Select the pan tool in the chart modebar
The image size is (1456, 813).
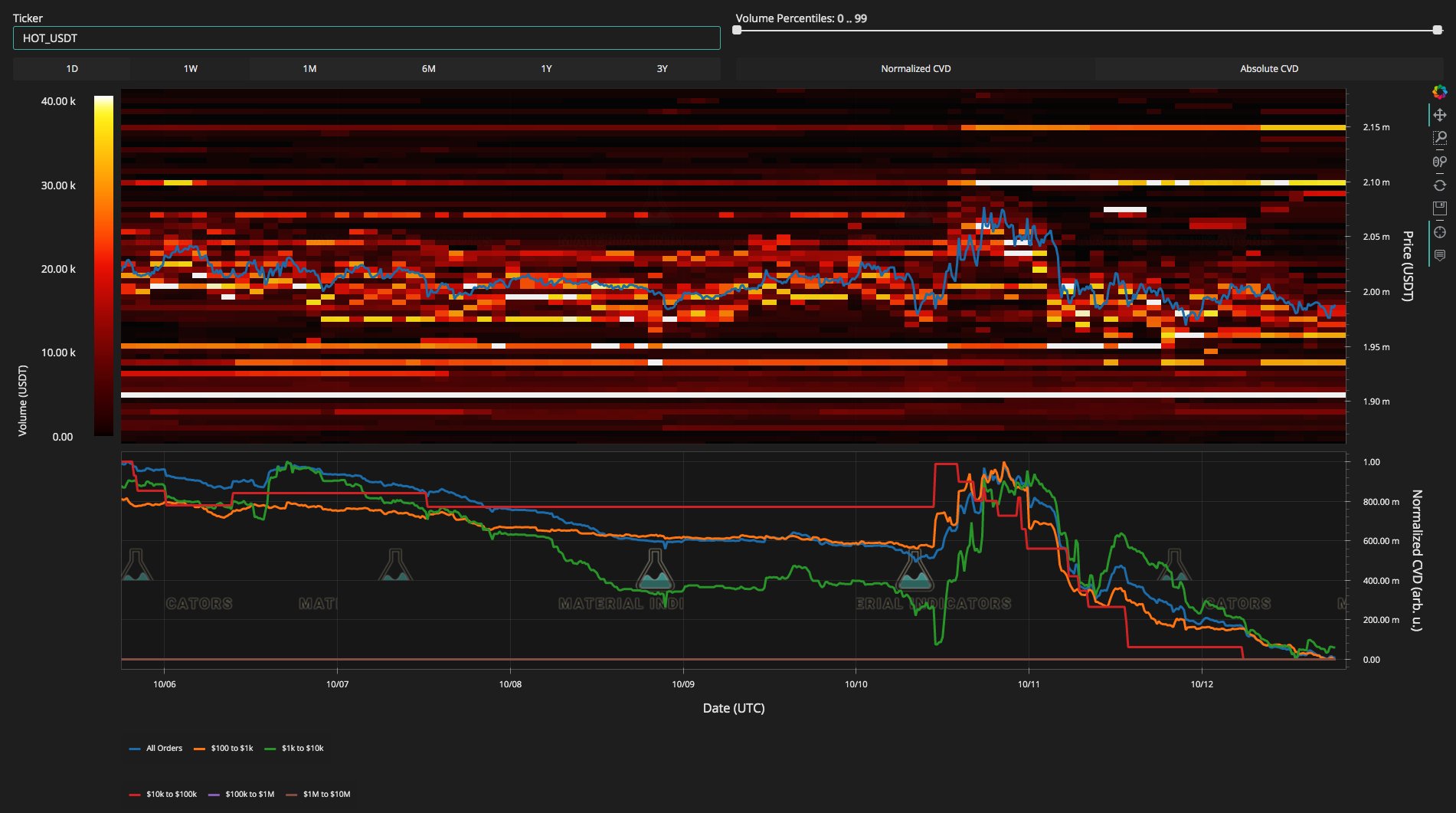pyautogui.click(x=1441, y=116)
